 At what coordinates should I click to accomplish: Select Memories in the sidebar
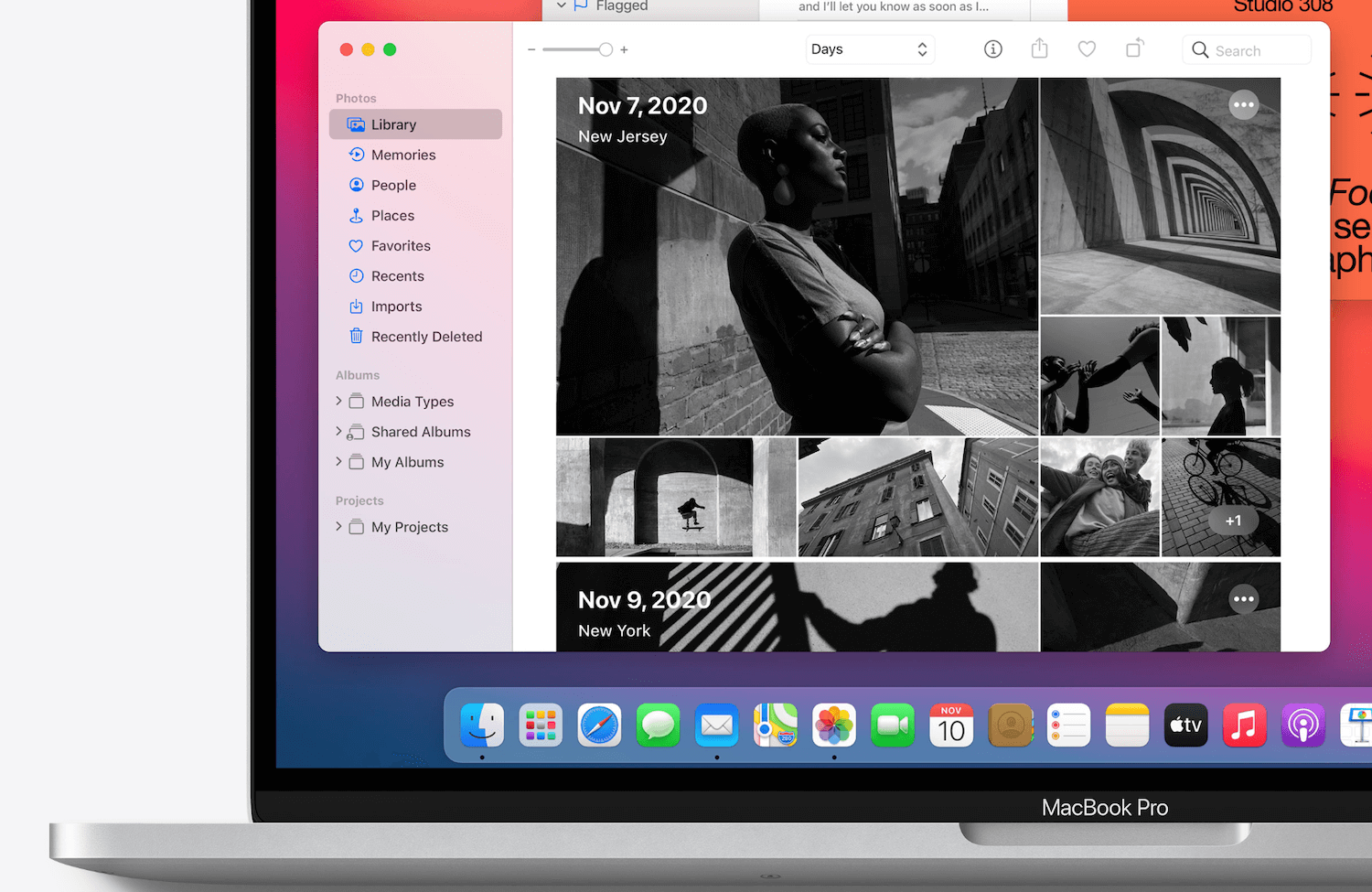(402, 156)
